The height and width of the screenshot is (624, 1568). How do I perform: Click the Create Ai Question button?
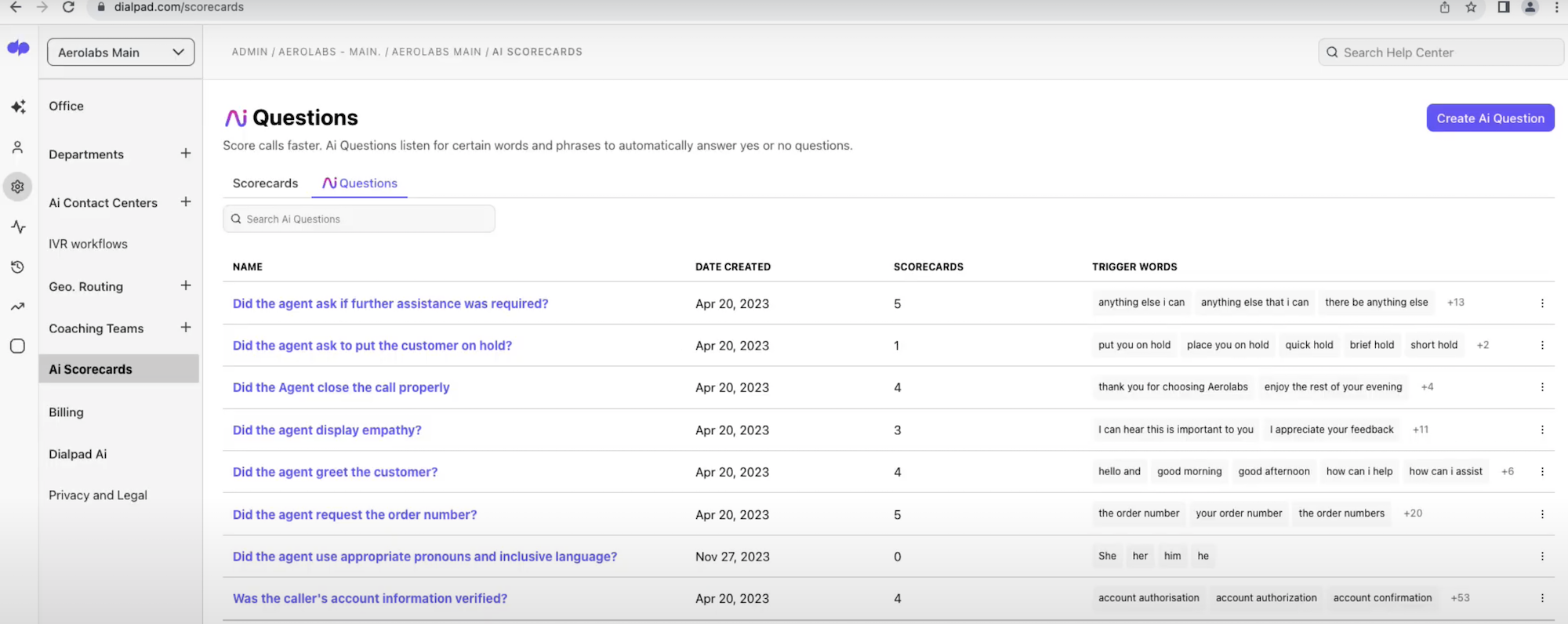1490,118
